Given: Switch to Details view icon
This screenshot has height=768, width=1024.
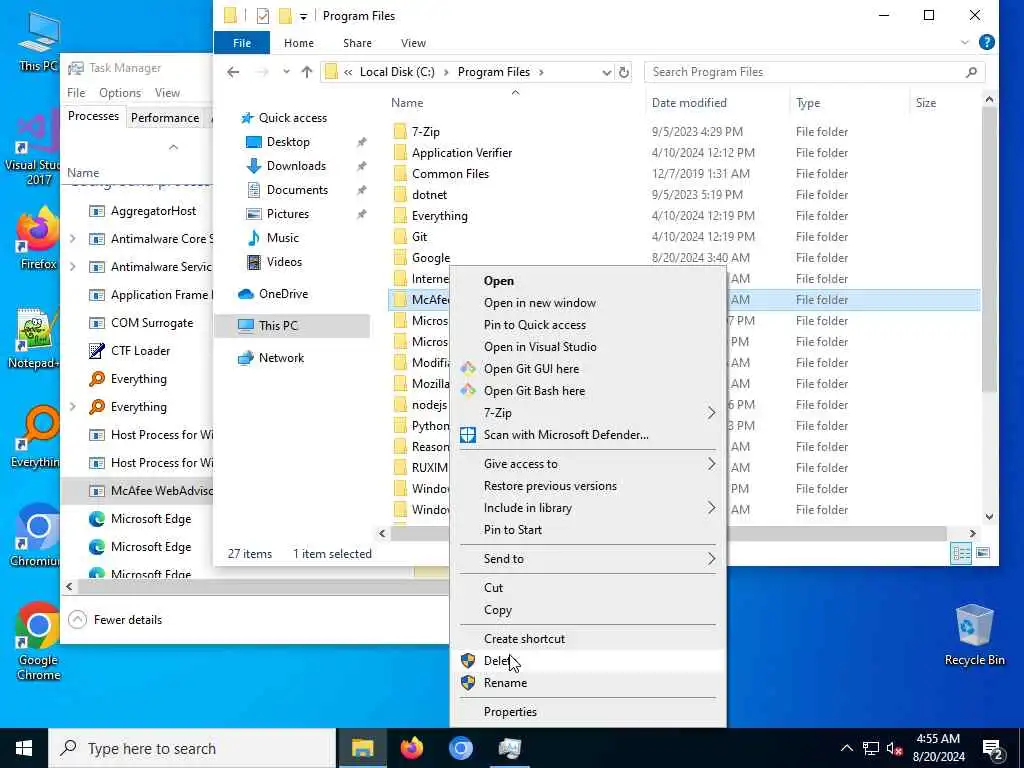Looking at the screenshot, I should pos(961,554).
